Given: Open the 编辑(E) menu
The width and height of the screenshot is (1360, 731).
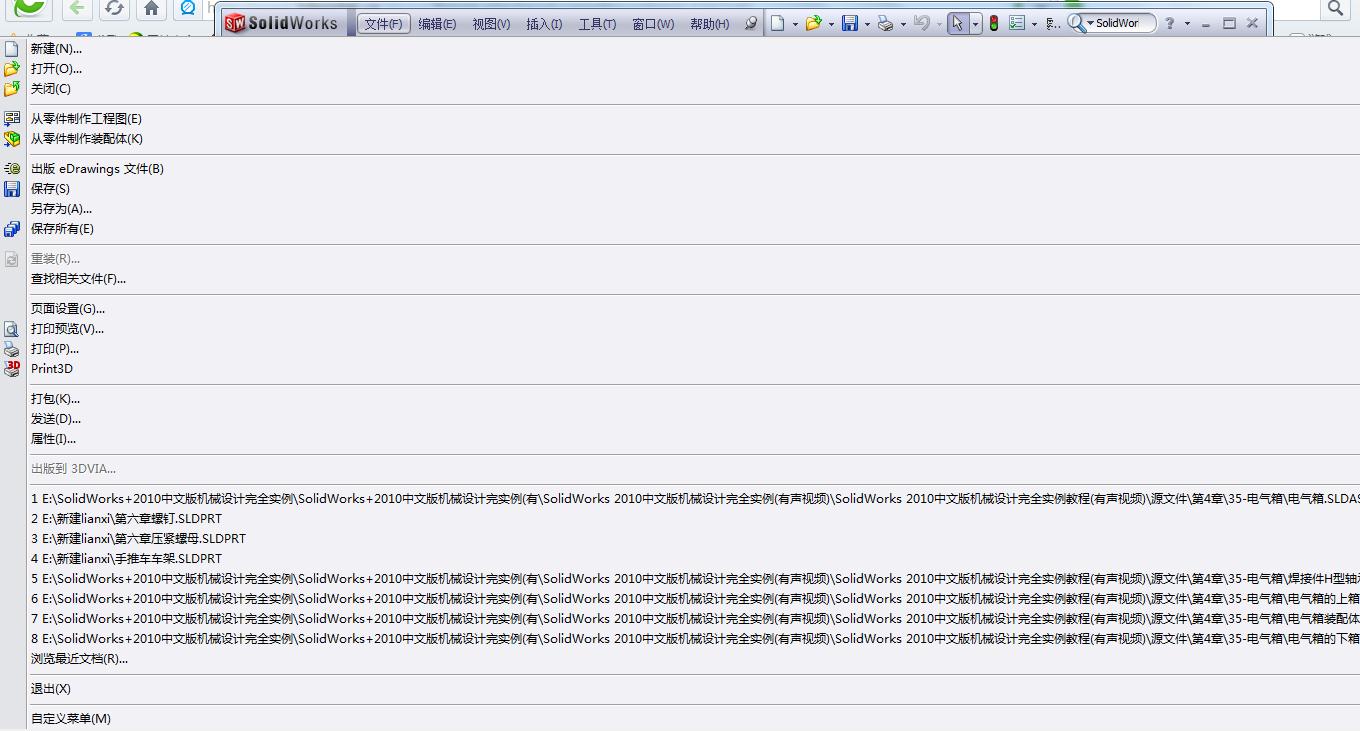Looking at the screenshot, I should [x=437, y=24].
